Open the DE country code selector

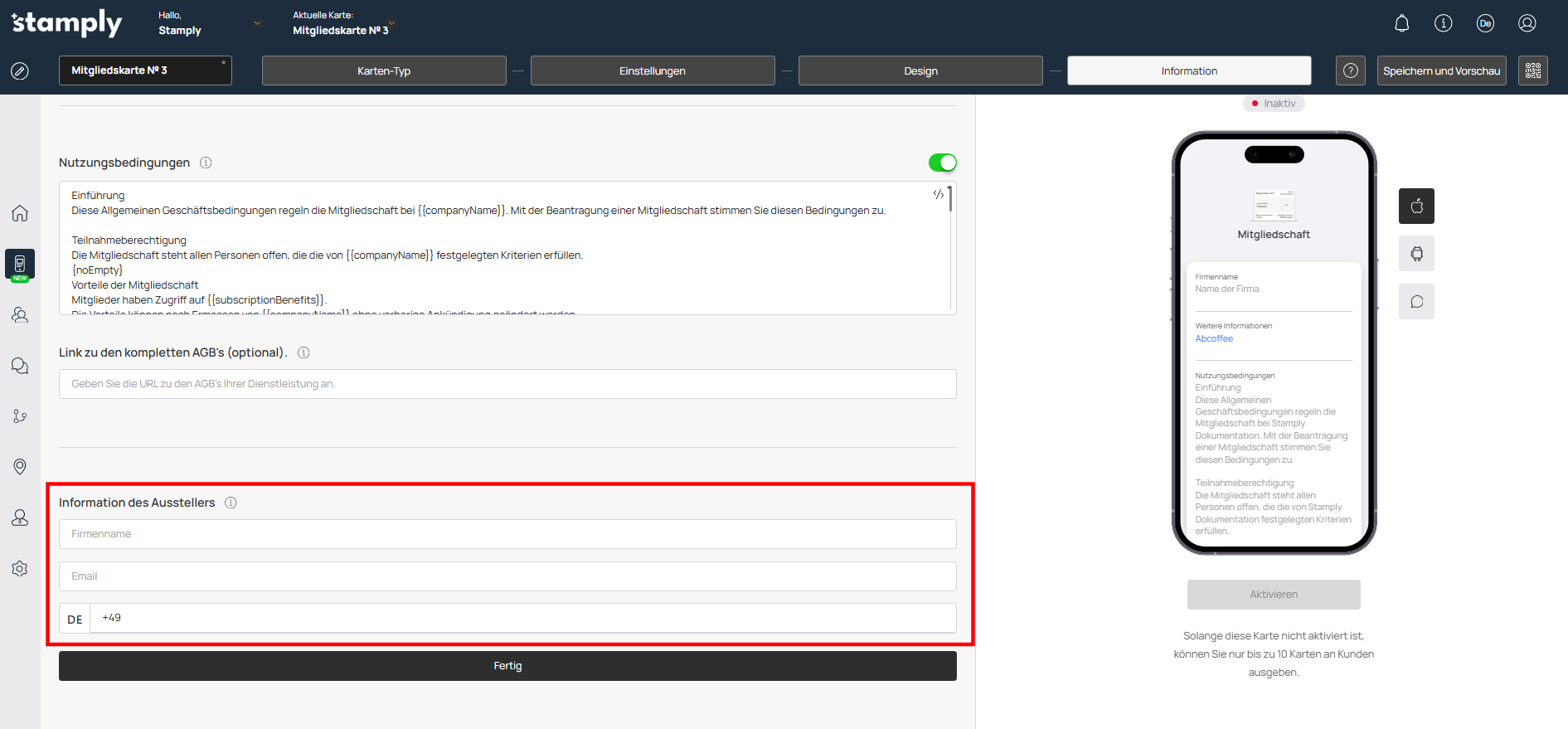[75, 619]
